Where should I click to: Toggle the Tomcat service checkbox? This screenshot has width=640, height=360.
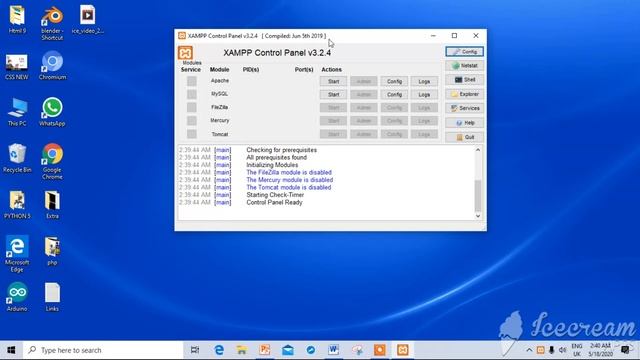pos(191,134)
